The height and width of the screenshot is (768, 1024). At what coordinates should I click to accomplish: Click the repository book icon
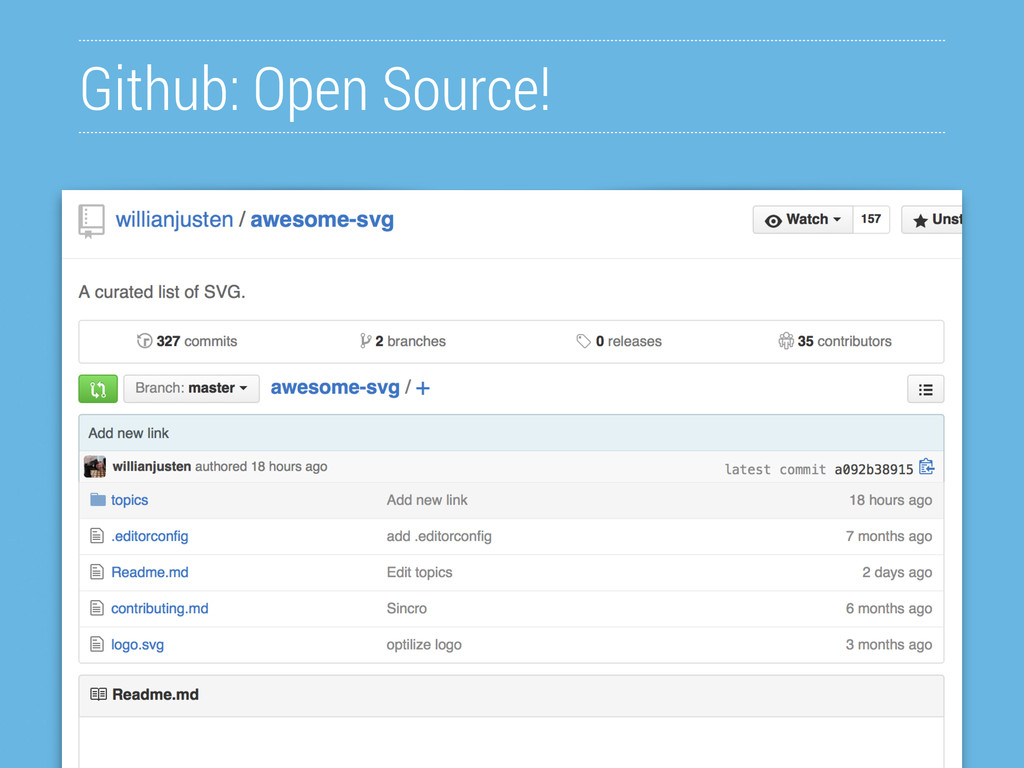point(92,220)
